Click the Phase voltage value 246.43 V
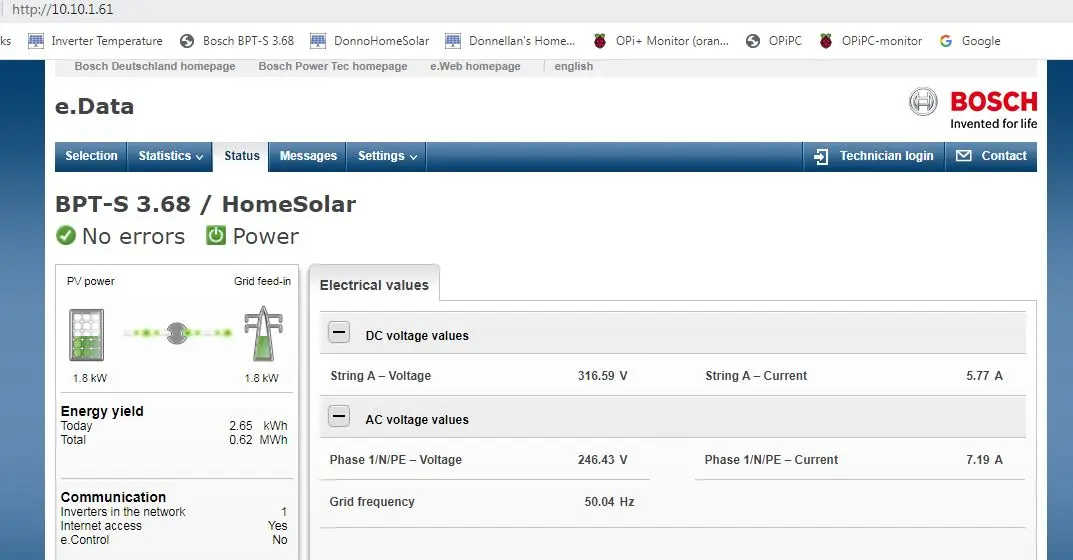1073x560 pixels. click(x=602, y=460)
